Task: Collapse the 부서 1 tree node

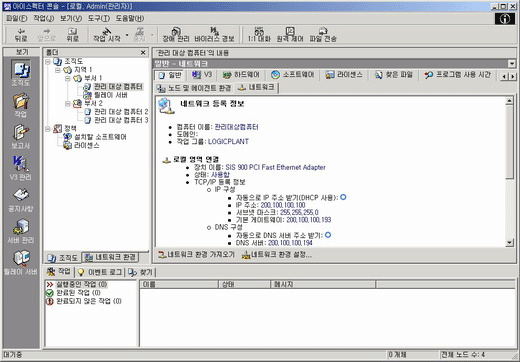Action: 68,78
